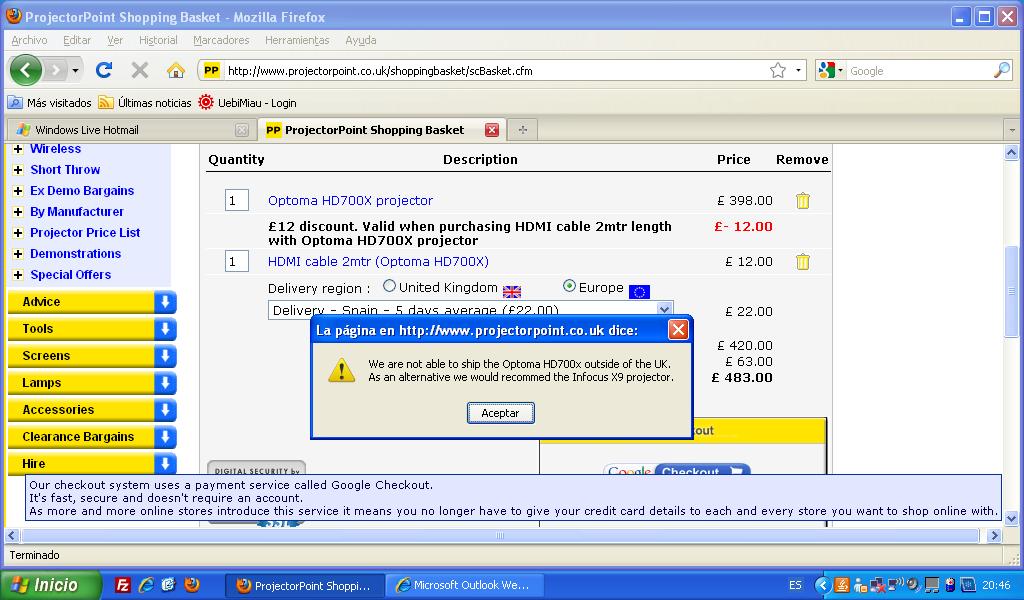Open the Editar menu
The height and width of the screenshot is (600, 1024).
pos(77,40)
